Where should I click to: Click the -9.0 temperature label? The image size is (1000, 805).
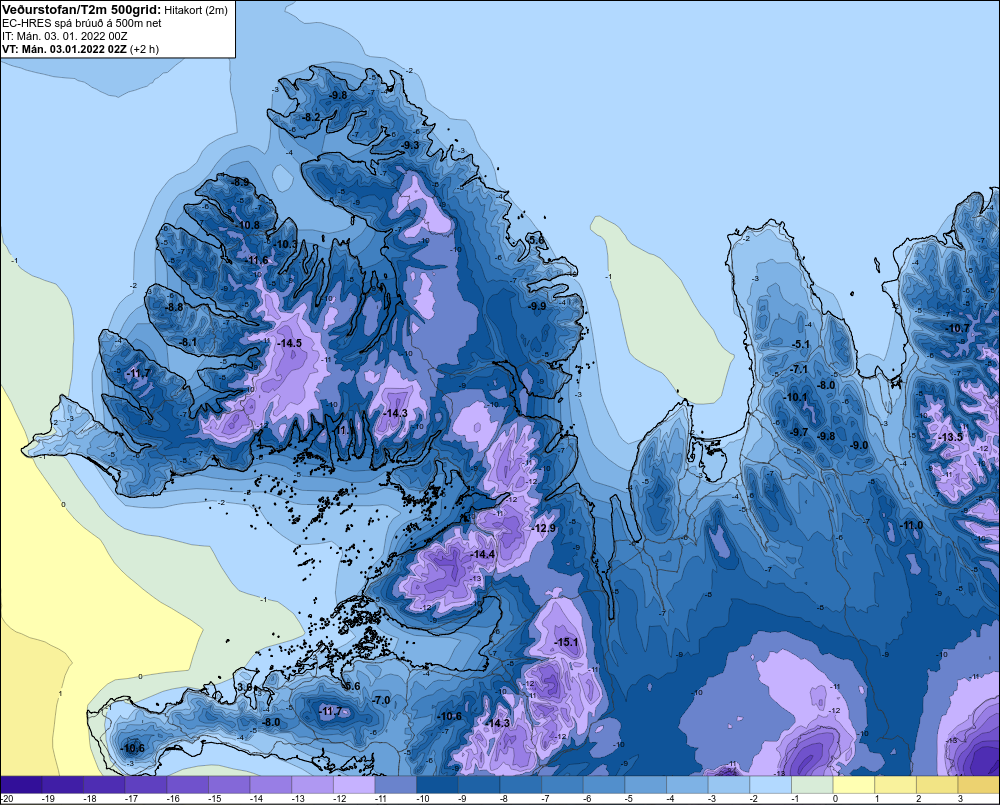click(858, 445)
